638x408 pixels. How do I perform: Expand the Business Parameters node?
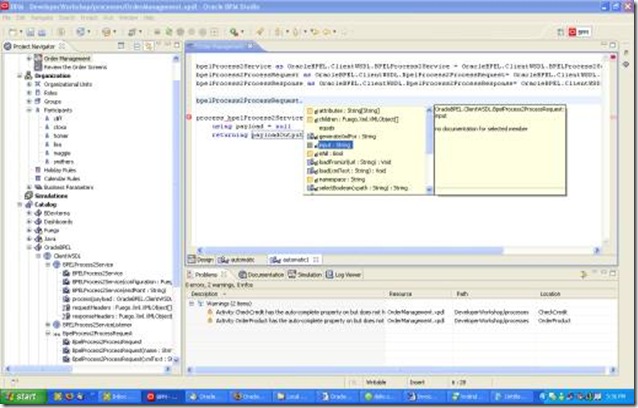point(29,187)
